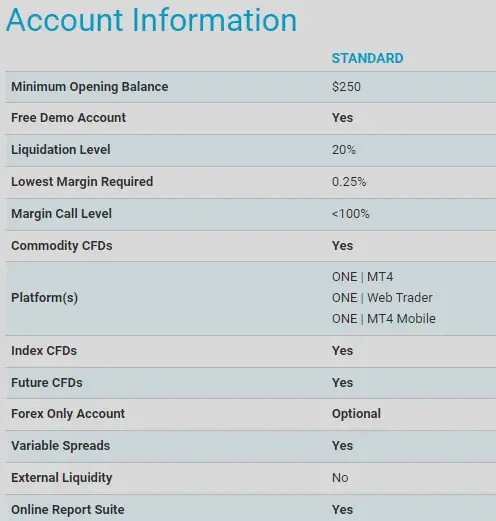Click the Margin Call Level label
The image size is (496, 521).
pos(61,214)
